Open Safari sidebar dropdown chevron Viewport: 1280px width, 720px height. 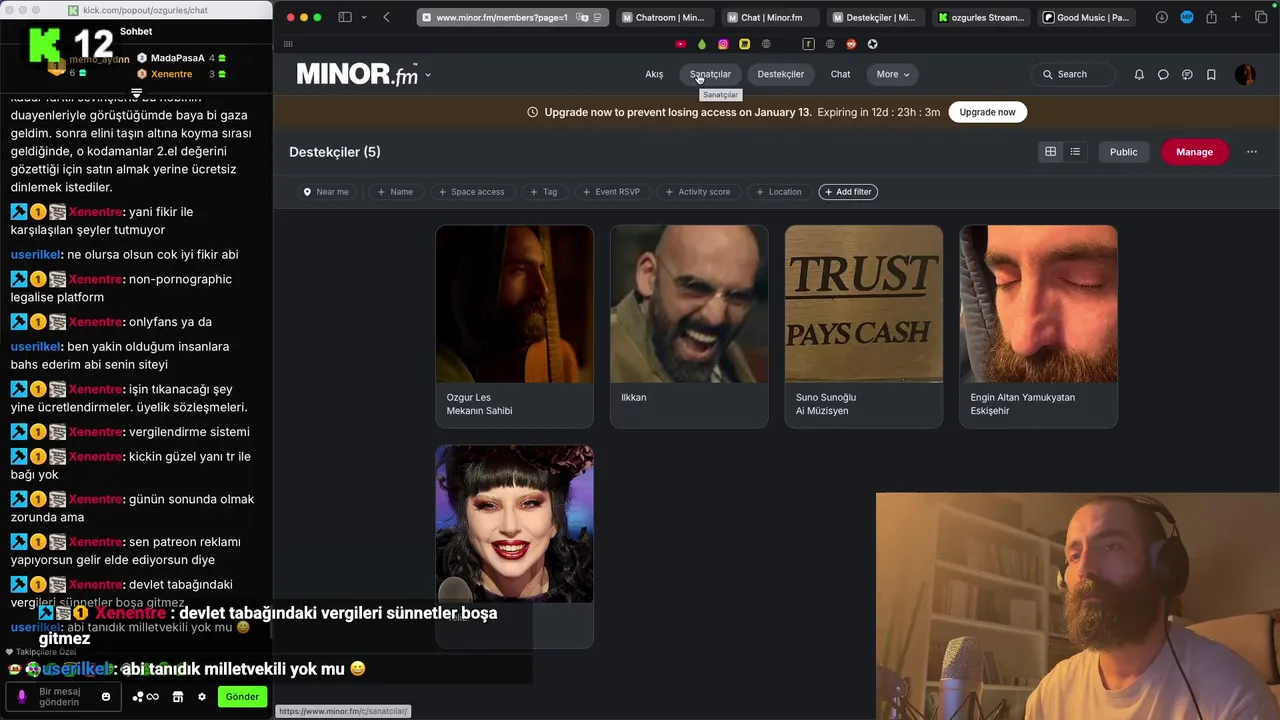pyautogui.click(x=364, y=17)
